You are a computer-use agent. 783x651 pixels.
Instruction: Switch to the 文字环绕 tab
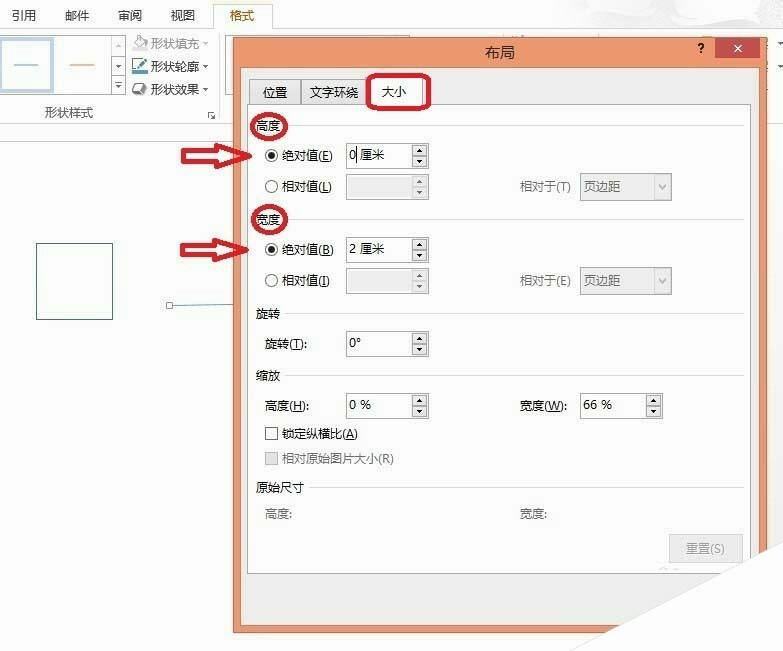click(334, 92)
